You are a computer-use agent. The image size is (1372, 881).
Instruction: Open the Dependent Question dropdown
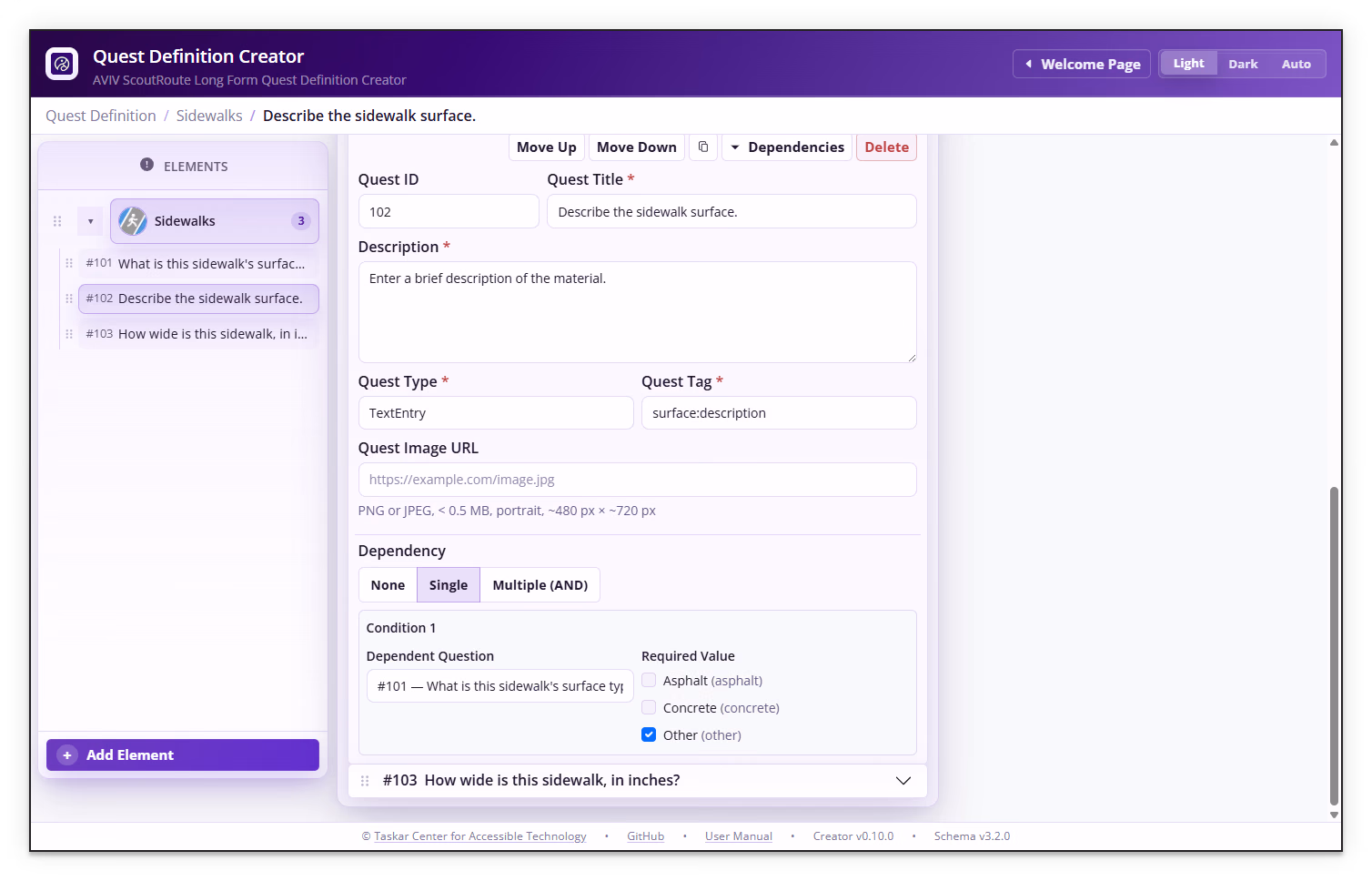coord(500,686)
